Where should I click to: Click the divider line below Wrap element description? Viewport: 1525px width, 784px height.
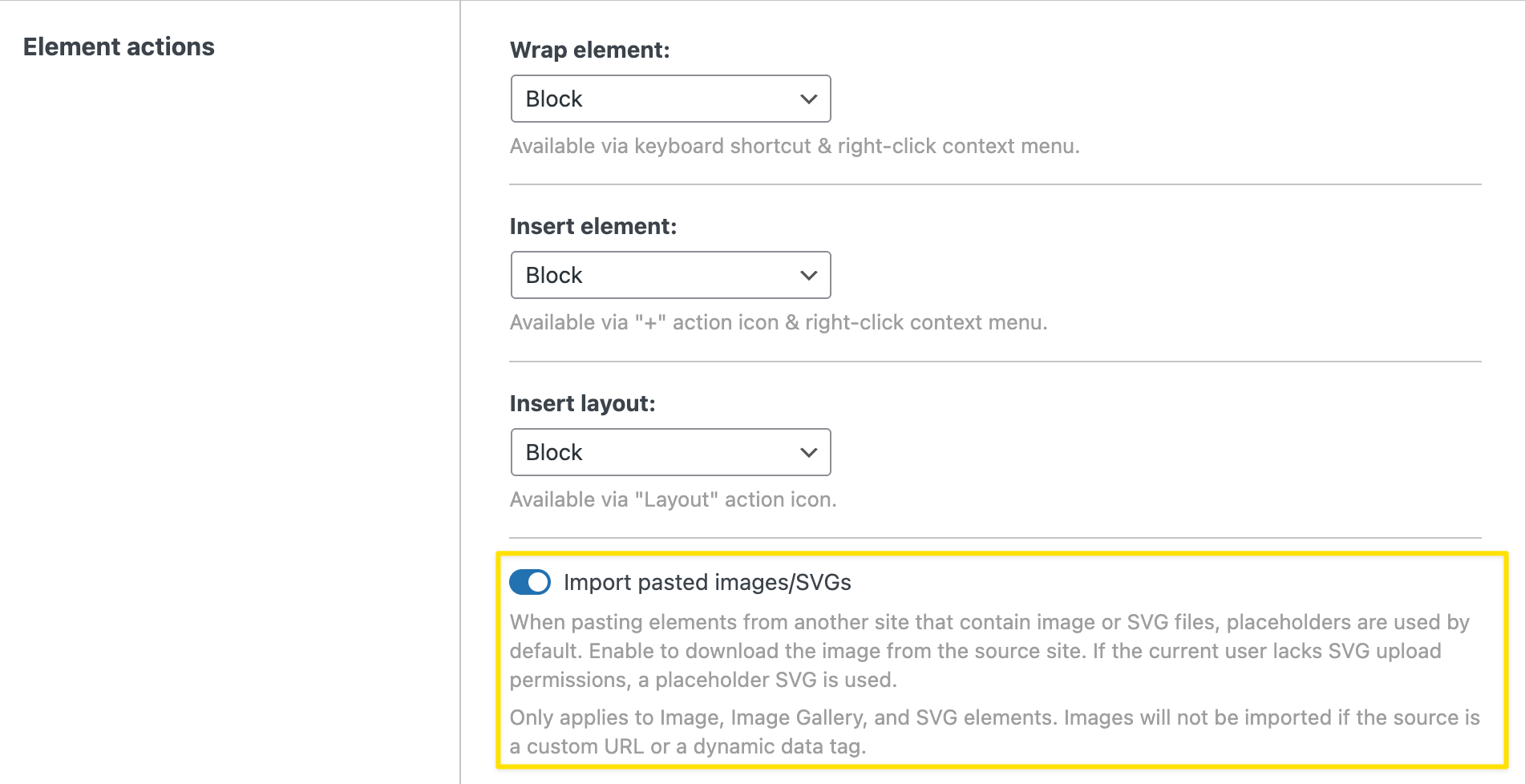click(994, 184)
